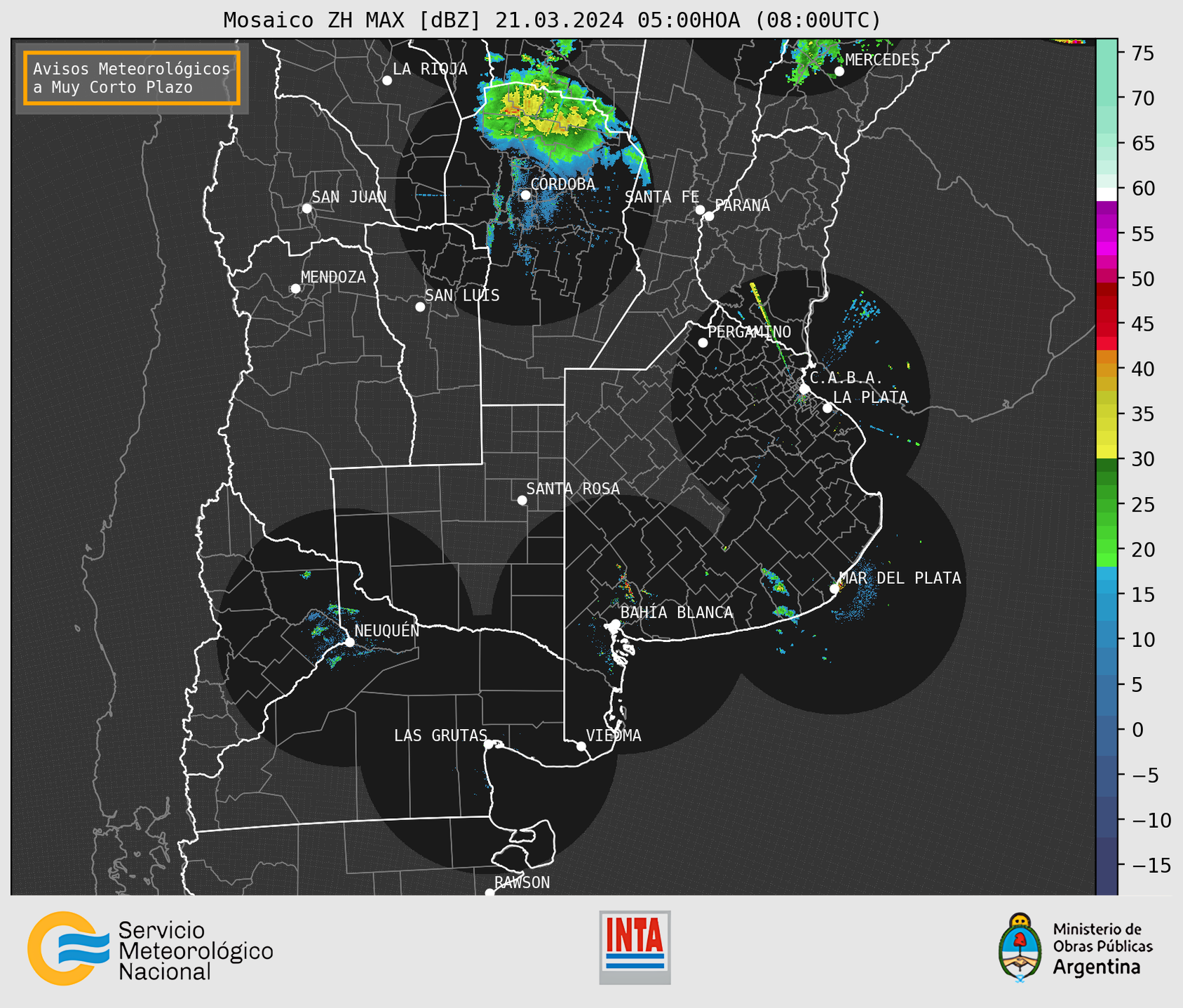1183x1008 pixels.
Task: Click the MENDOZA map label
Action: click(334, 277)
